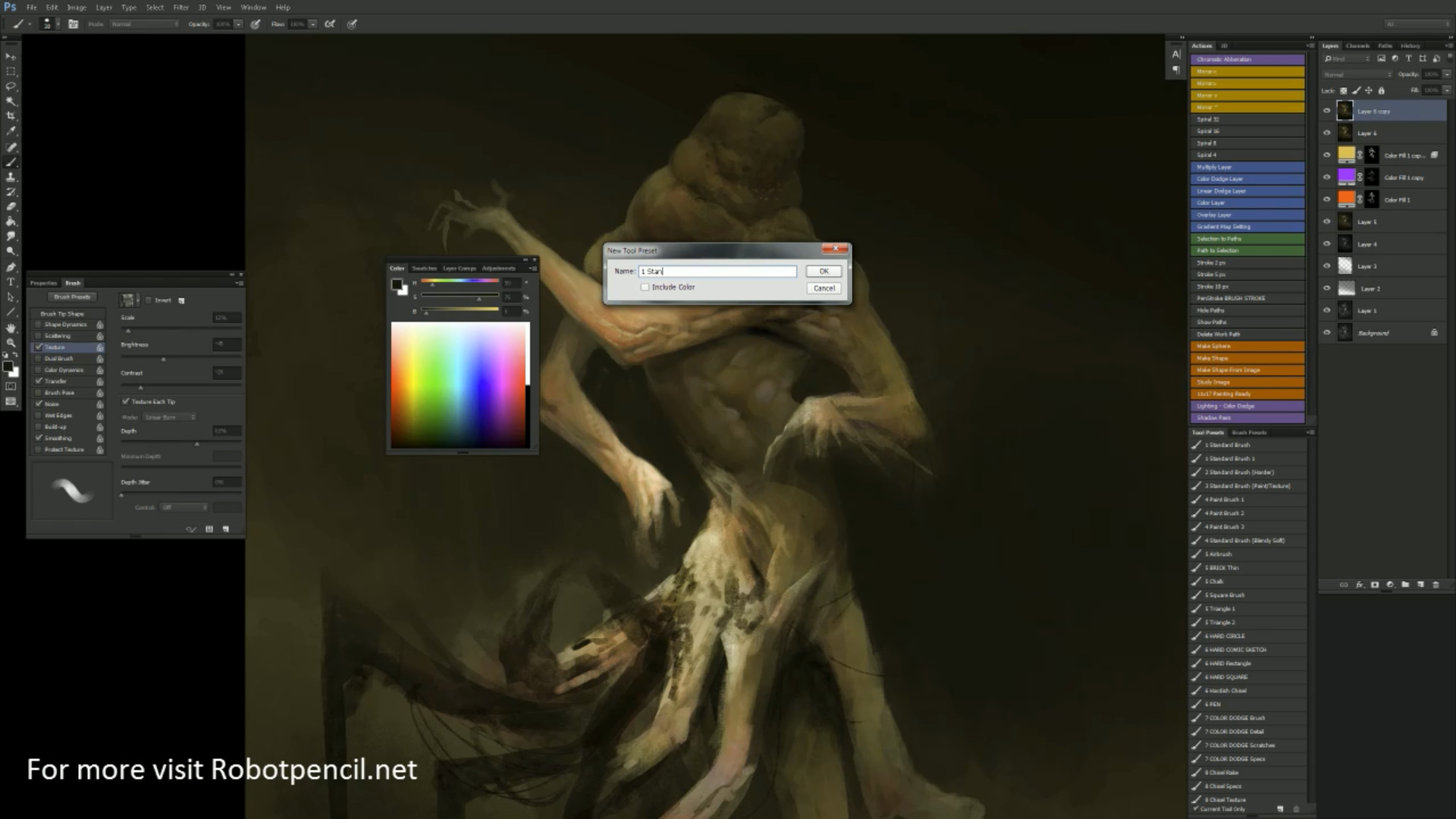This screenshot has height=819, width=1456.
Task: Select the Zoom tool
Action: pyautogui.click(x=11, y=343)
